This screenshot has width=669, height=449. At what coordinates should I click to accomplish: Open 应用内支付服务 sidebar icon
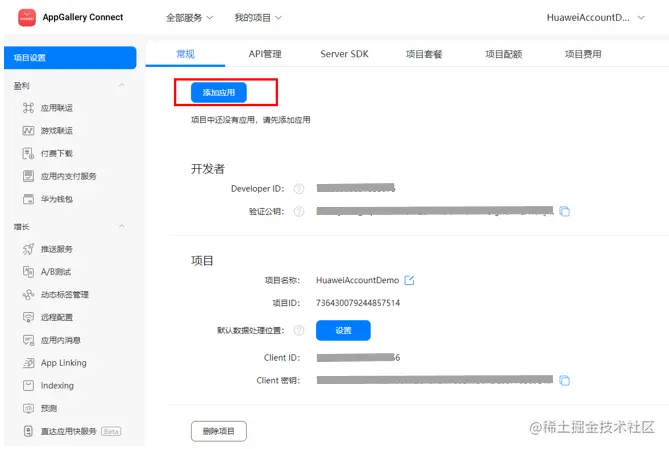pos(28,176)
